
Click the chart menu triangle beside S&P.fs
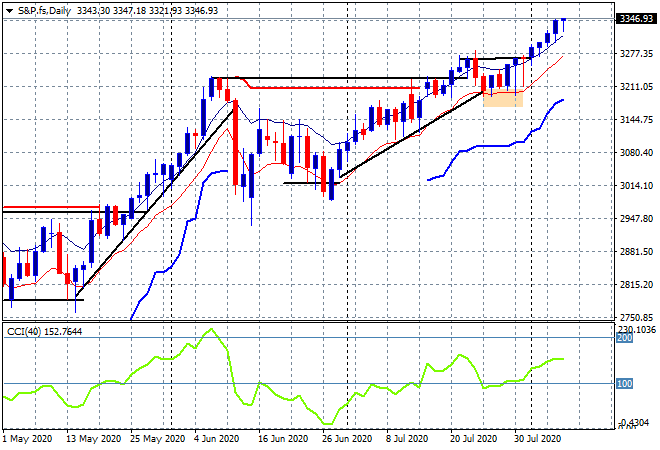click(9, 11)
